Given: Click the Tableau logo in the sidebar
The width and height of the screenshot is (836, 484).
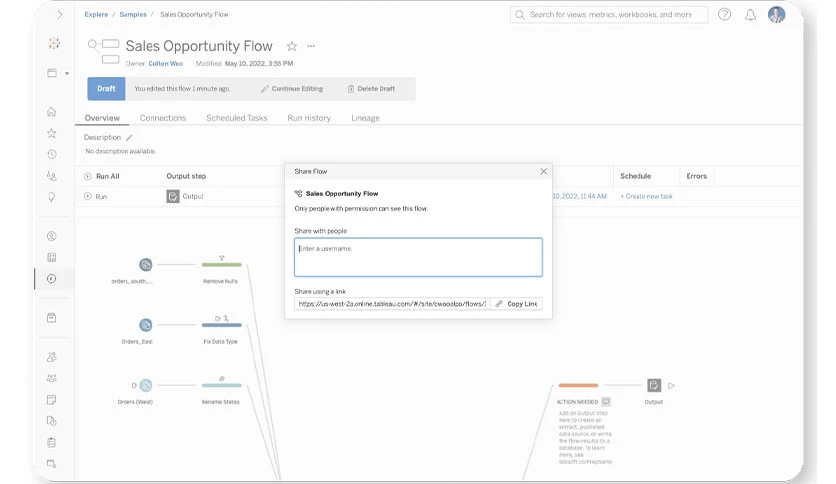Looking at the screenshot, I should (x=54, y=44).
